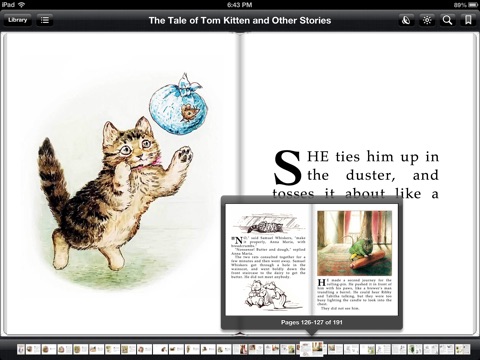Return to the Library
The image size is (480, 360).
click(18, 20)
